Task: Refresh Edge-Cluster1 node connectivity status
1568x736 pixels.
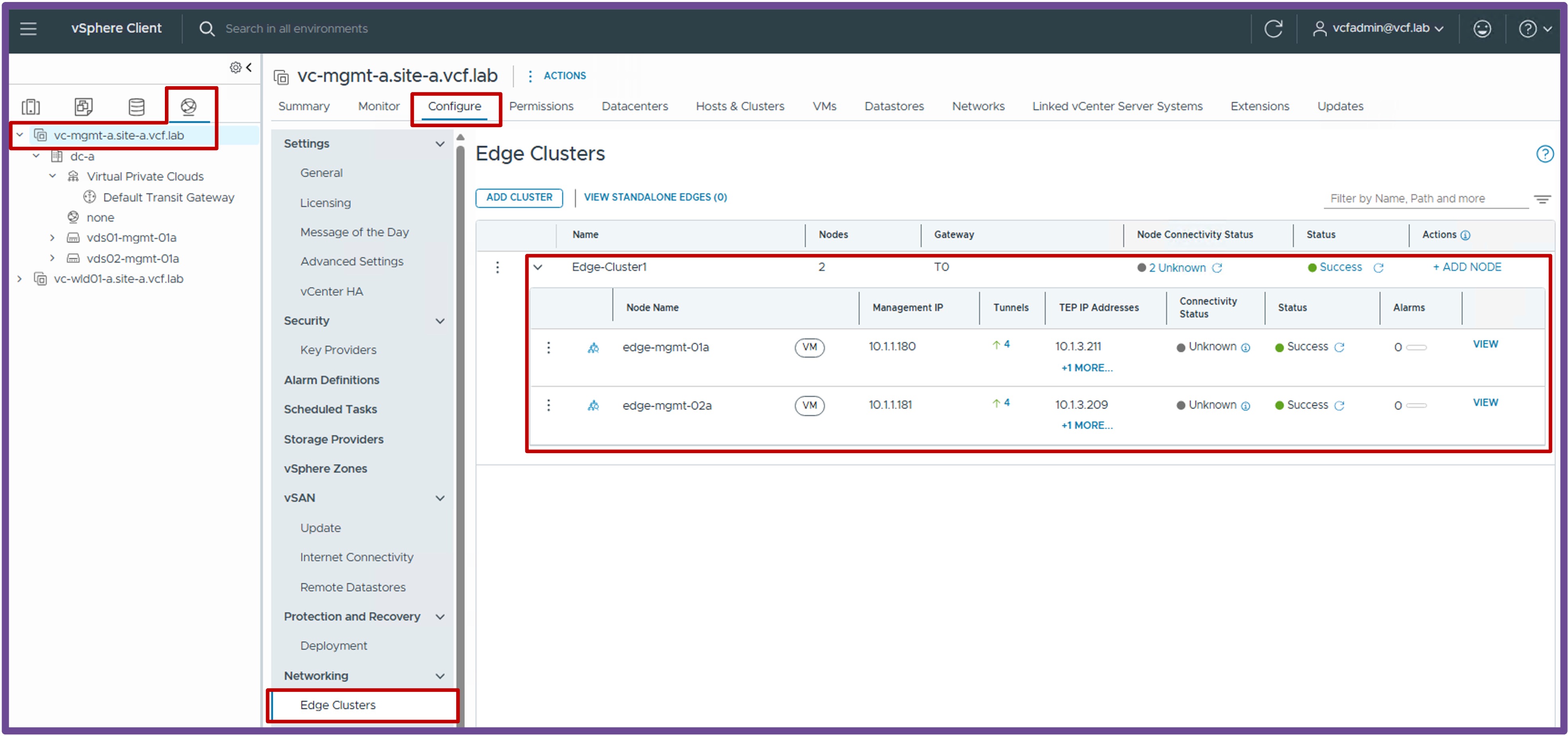Action: coord(1216,268)
